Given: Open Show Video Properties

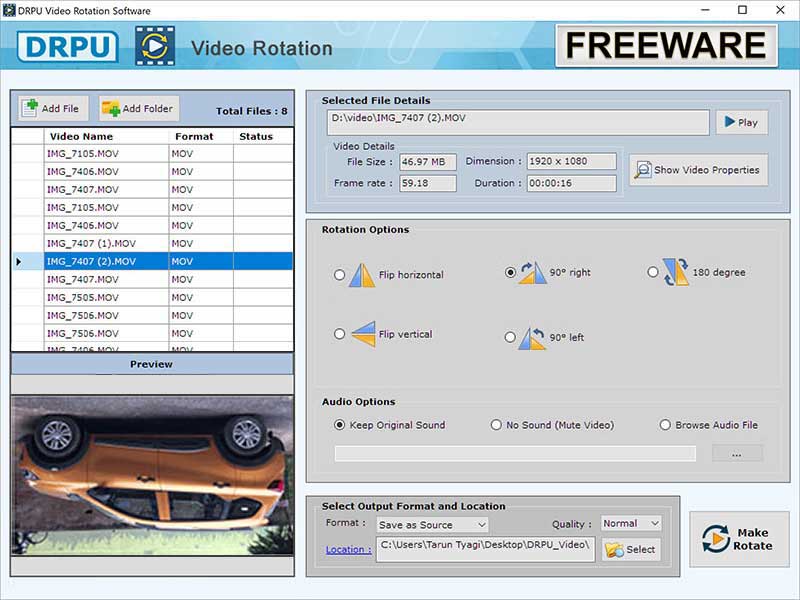Looking at the screenshot, I should [x=698, y=170].
